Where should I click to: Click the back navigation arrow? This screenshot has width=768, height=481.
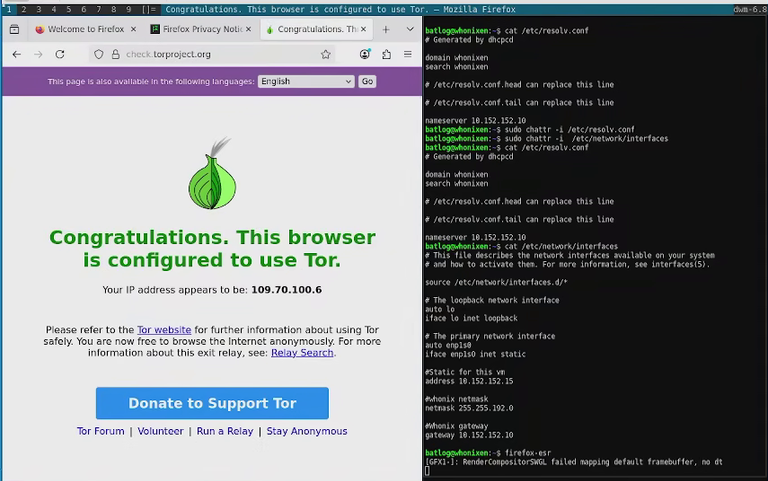click(x=17, y=54)
